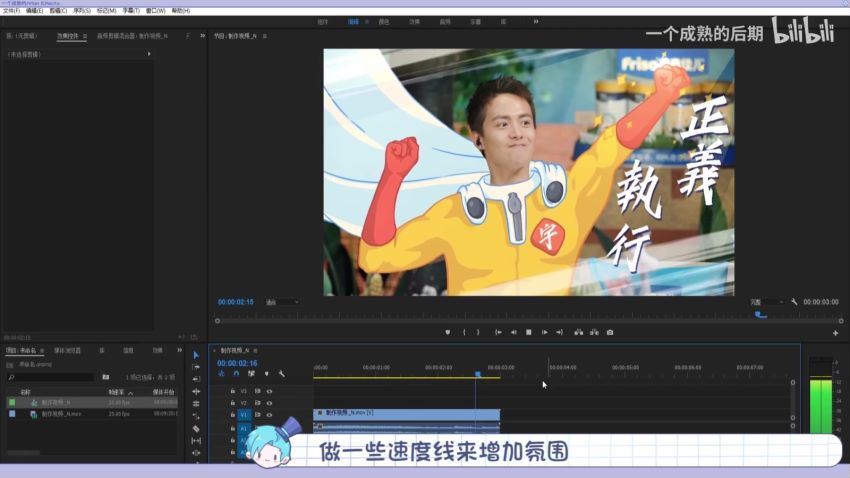Click Mark In bracket icon
Viewport: 850px width, 478px height.
464,332
